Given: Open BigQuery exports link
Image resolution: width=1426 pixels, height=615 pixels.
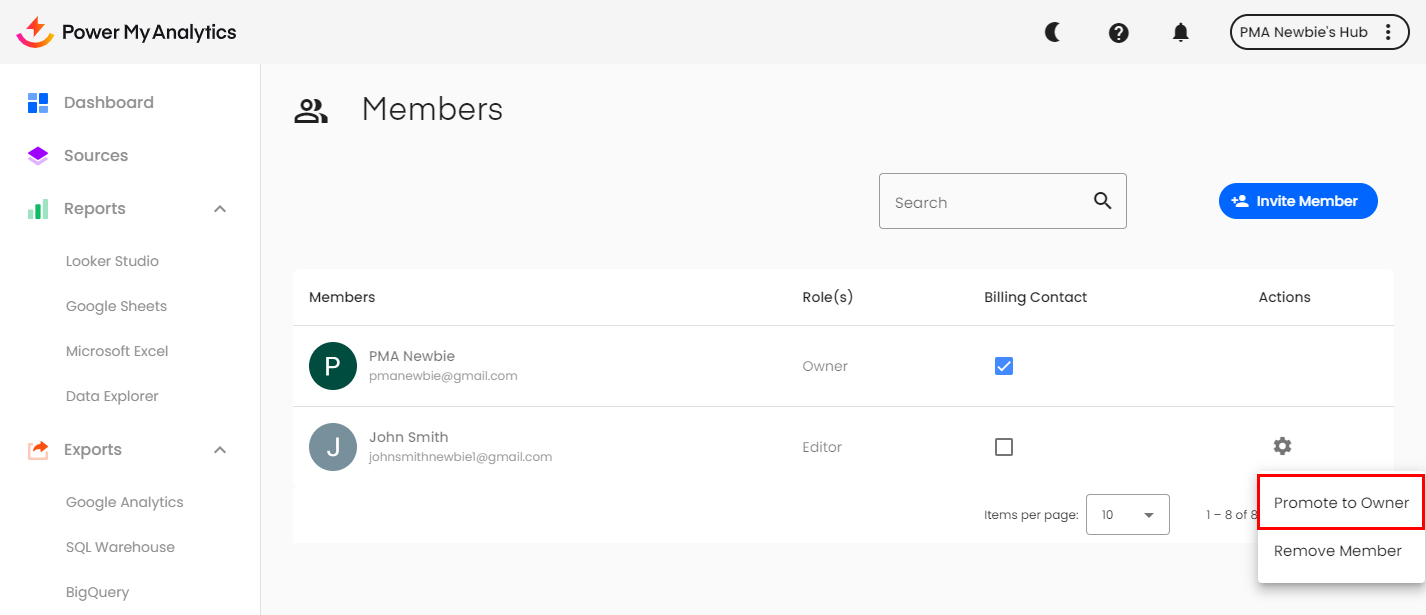Looking at the screenshot, I should coord(97,592).
